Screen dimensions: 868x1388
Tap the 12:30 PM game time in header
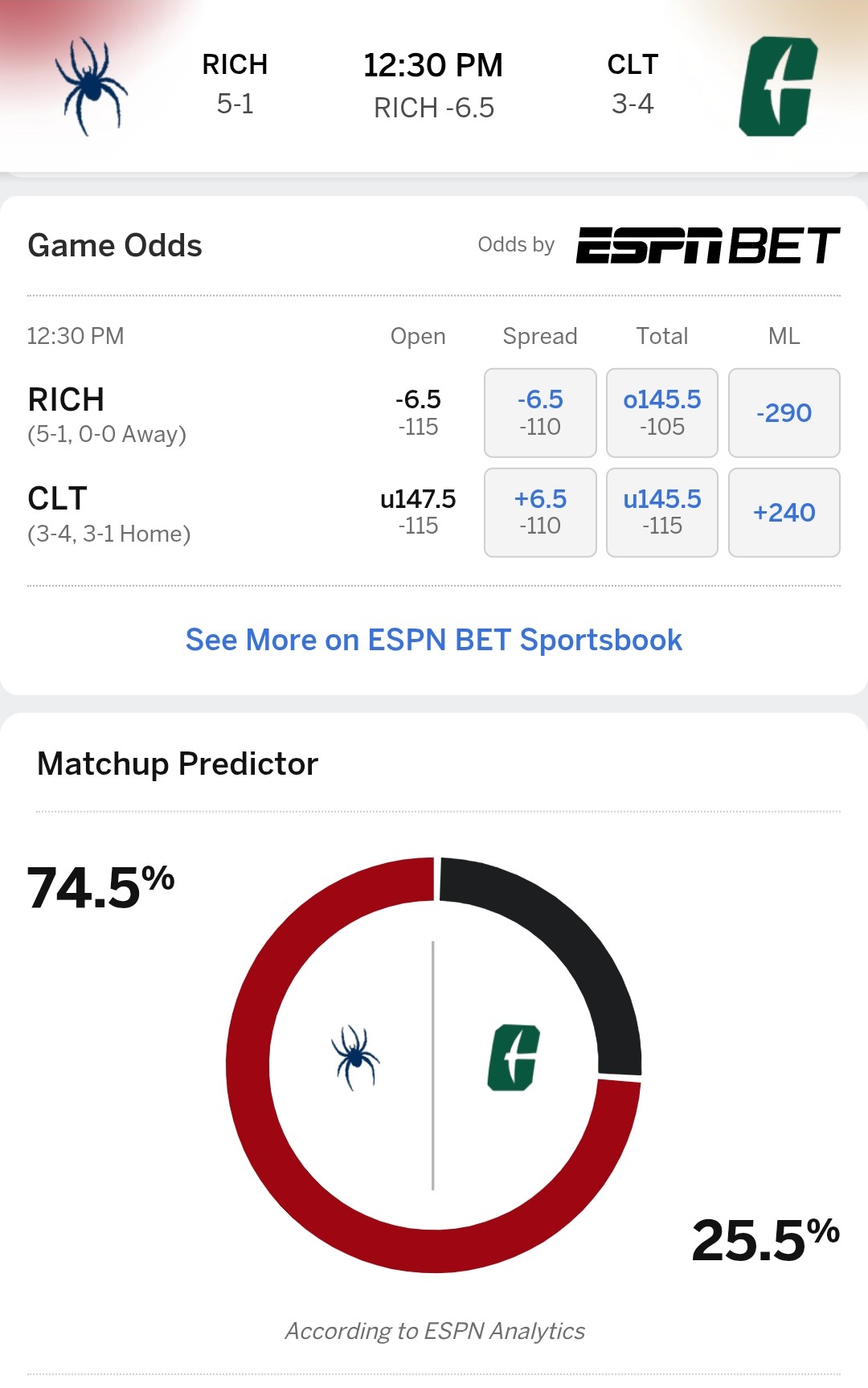click(x=433, y=66)
